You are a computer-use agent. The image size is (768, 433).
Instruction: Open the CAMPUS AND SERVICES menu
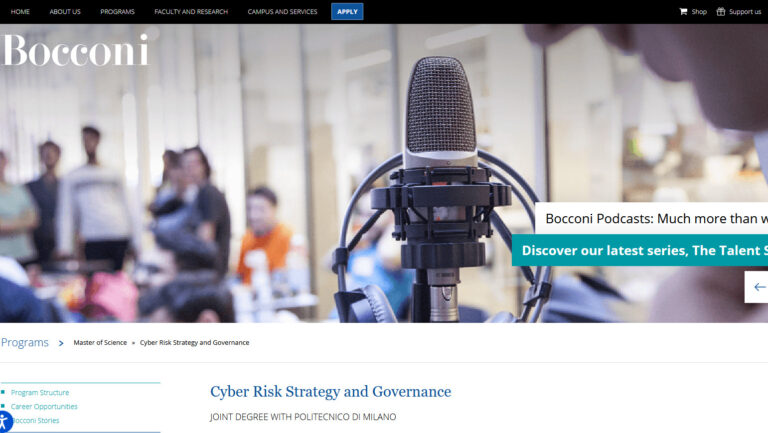pyautogui.click(x=282, y=12)
